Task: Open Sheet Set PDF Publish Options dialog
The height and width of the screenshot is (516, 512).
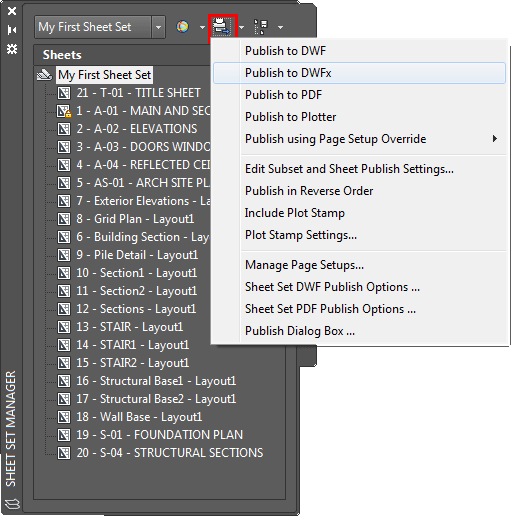Action: point(330,309)
